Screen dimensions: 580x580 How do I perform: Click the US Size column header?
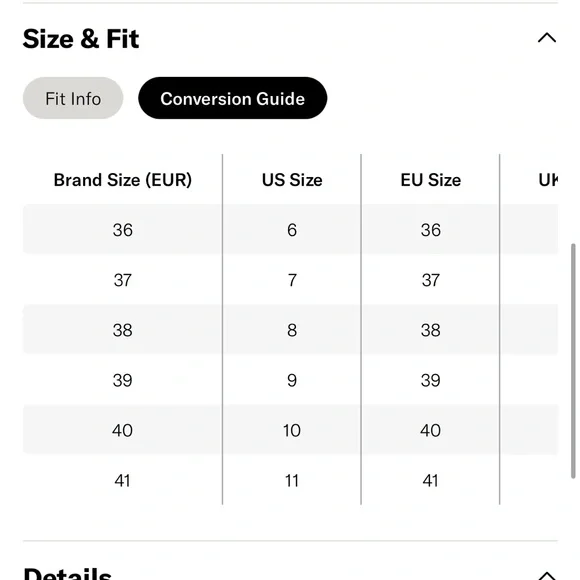(292, 180)
